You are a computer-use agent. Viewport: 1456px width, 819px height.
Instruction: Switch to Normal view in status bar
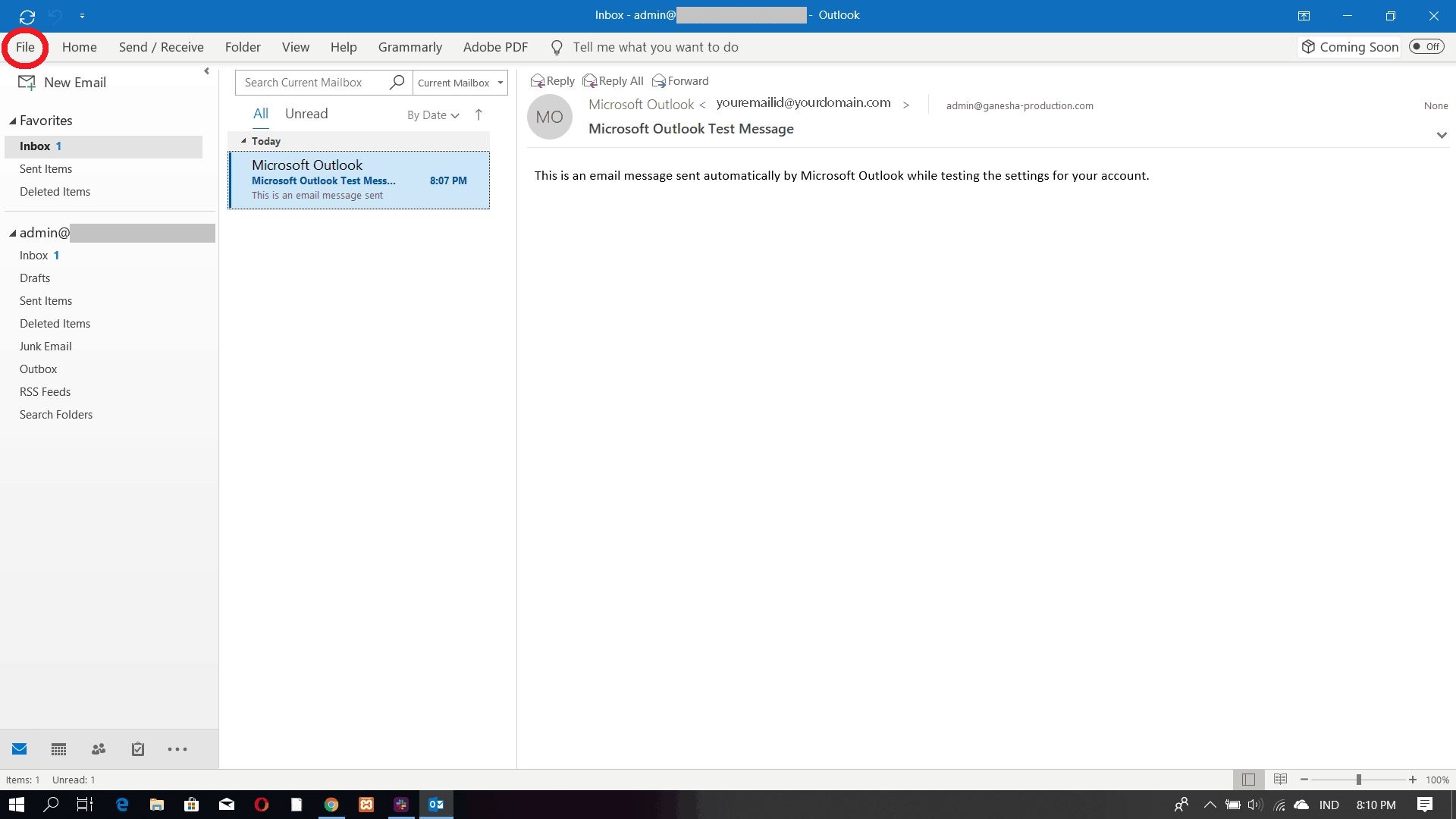(1249, 780)
